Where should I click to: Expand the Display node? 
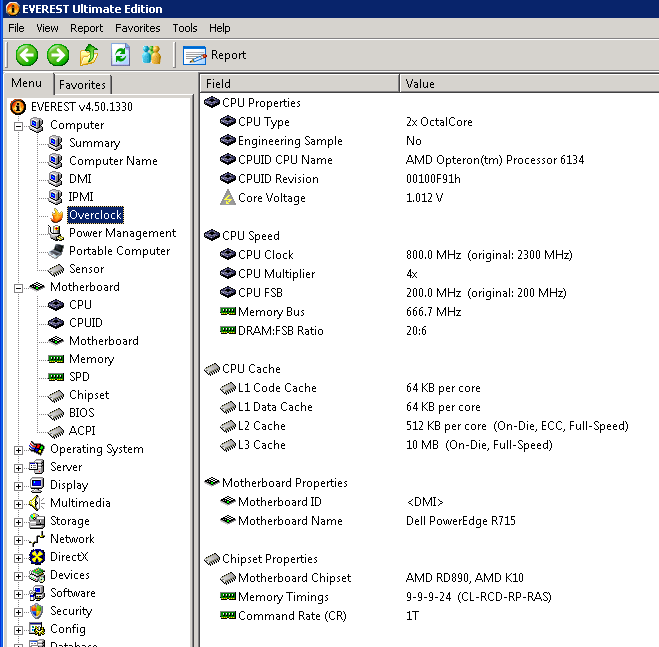coord(18,486)
